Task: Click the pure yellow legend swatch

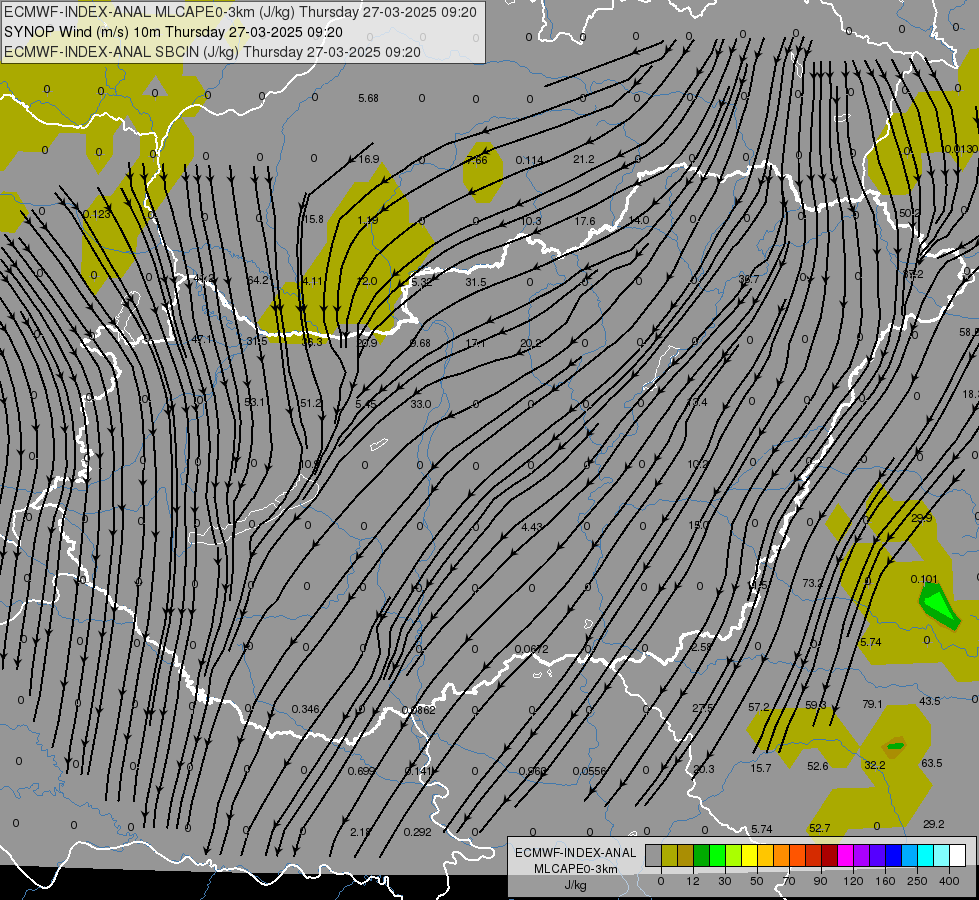Action: pyautogui.click(x=750, y=855)
